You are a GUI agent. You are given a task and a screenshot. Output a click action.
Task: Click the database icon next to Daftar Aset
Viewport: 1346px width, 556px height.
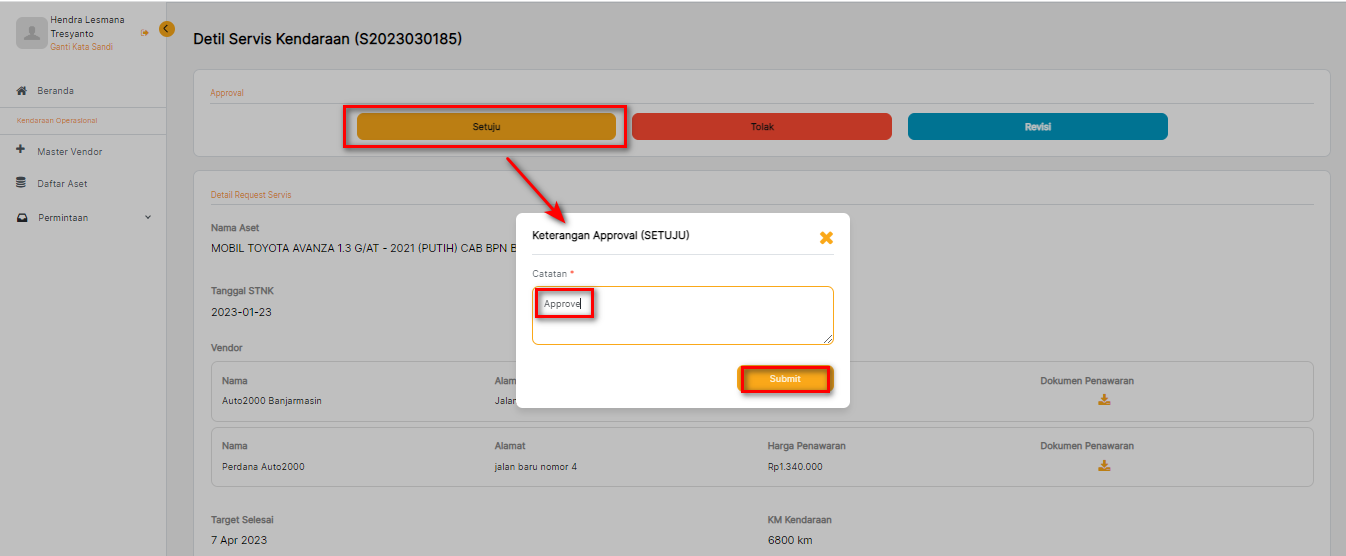click(21, 183)
